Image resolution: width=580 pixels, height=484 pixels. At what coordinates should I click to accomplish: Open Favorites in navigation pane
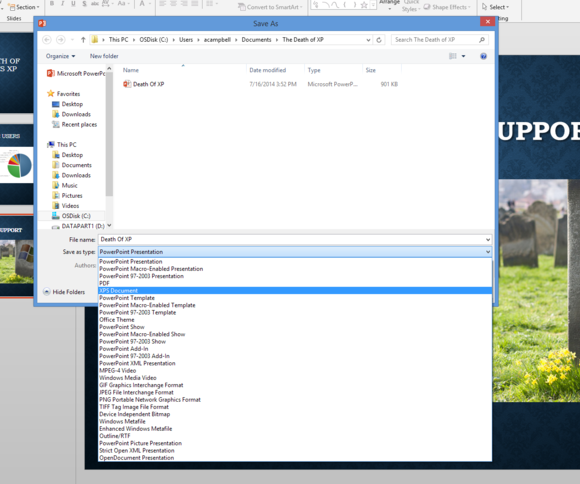64,94
